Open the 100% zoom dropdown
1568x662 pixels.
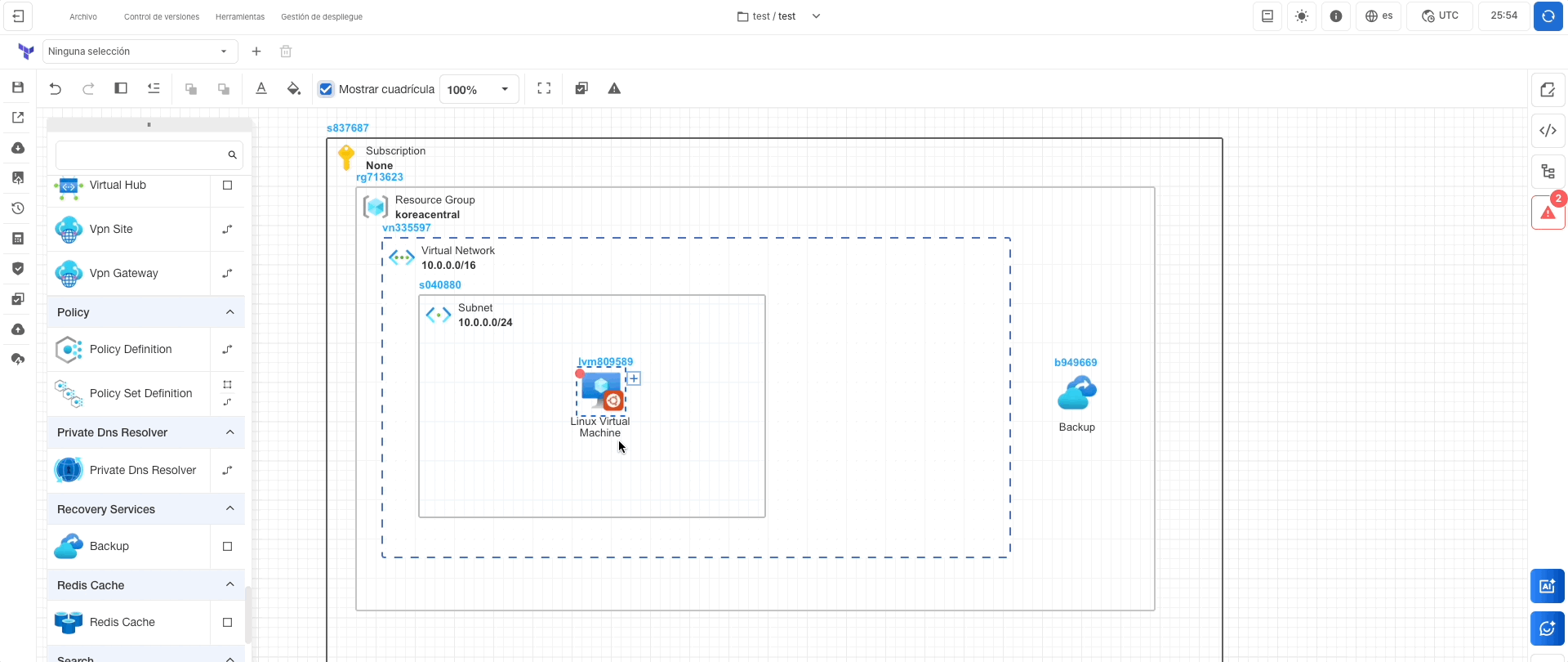click(479, 90)
